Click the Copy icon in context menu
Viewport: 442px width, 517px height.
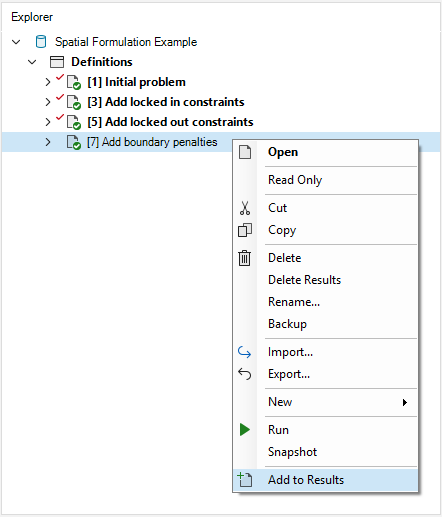click(245, 230)
